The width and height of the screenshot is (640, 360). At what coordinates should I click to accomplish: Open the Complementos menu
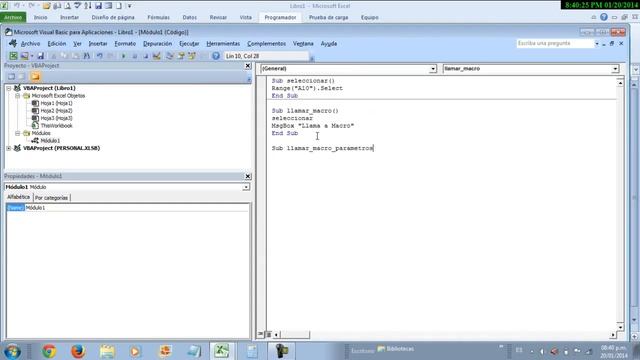coord(267,44)
